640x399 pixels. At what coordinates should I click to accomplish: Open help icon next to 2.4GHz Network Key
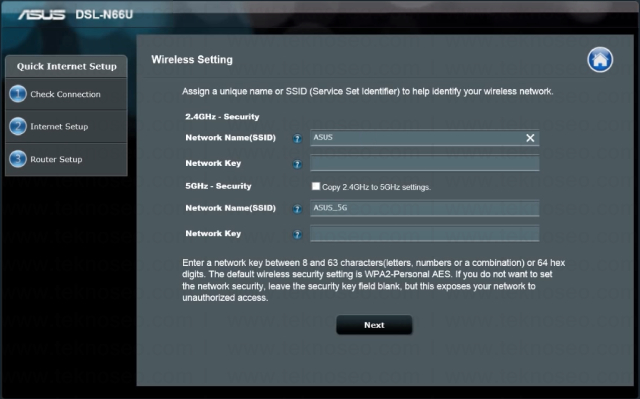[297, 164]
